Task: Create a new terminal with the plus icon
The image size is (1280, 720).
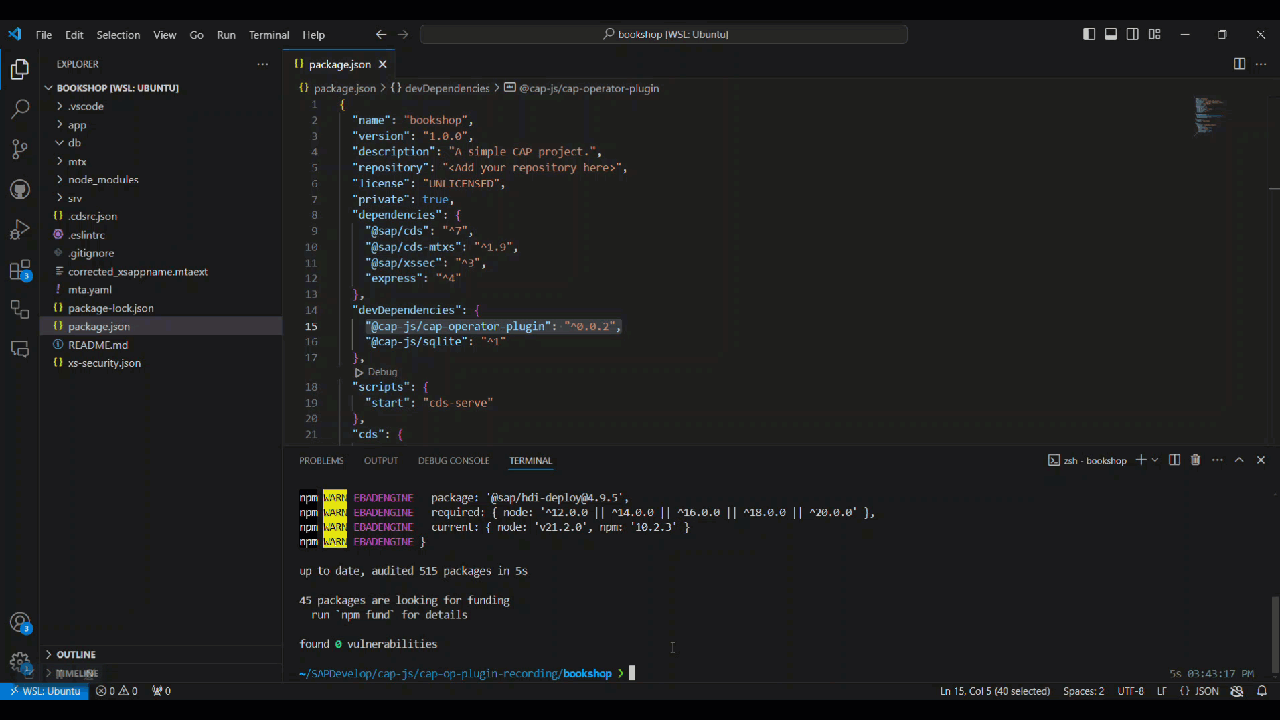Action: pos(1141,460)
